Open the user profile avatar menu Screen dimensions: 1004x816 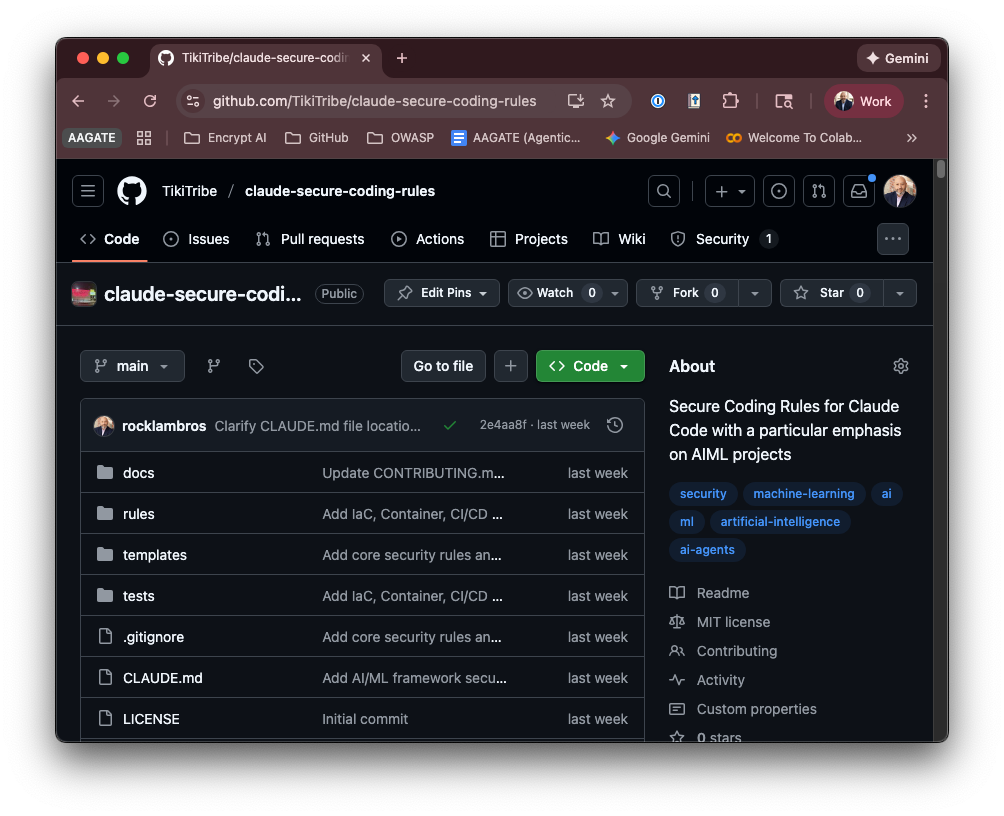[x=900, y=191]
